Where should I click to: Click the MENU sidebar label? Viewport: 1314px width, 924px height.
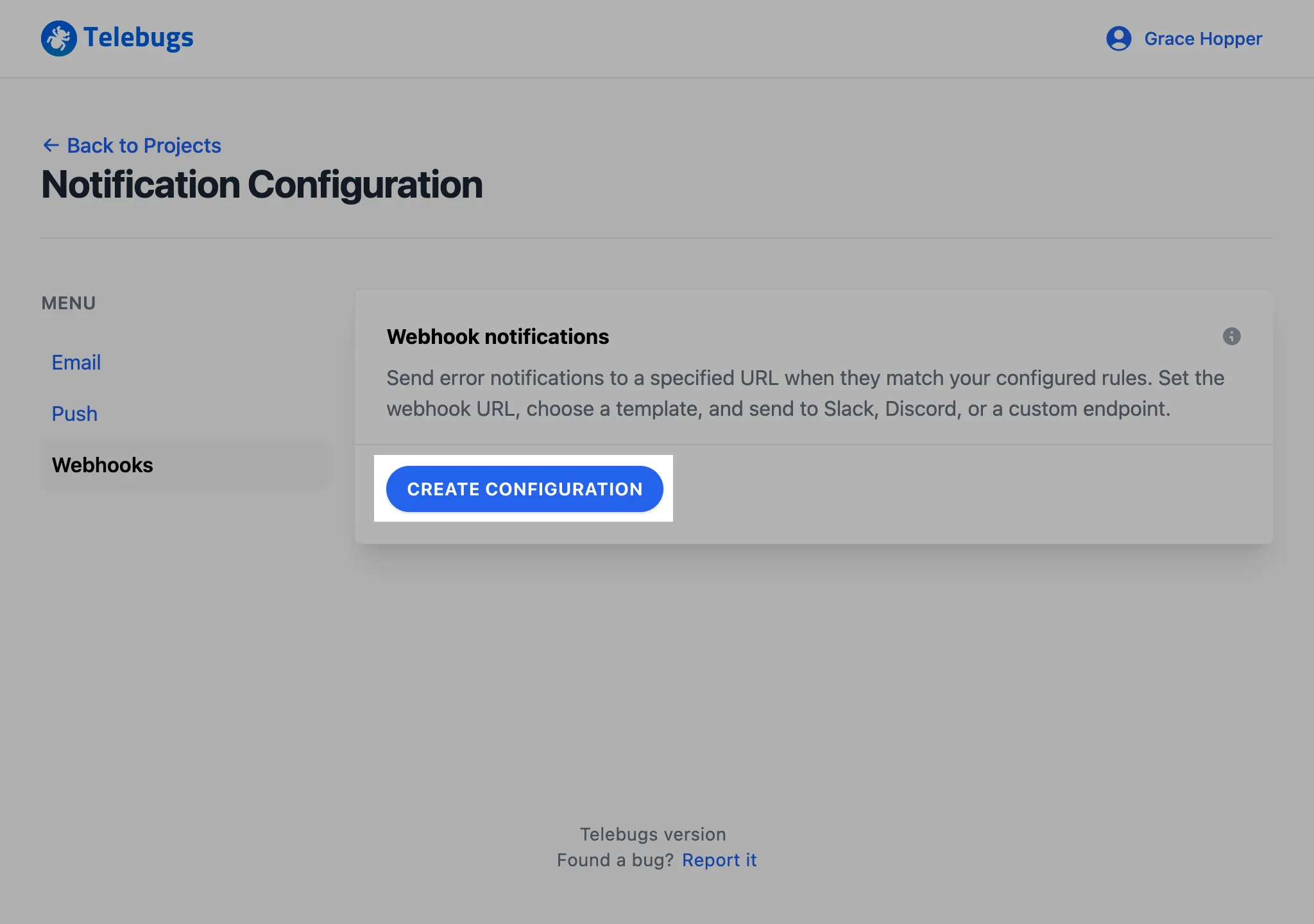pyautogui.click(x=69, y=303)
